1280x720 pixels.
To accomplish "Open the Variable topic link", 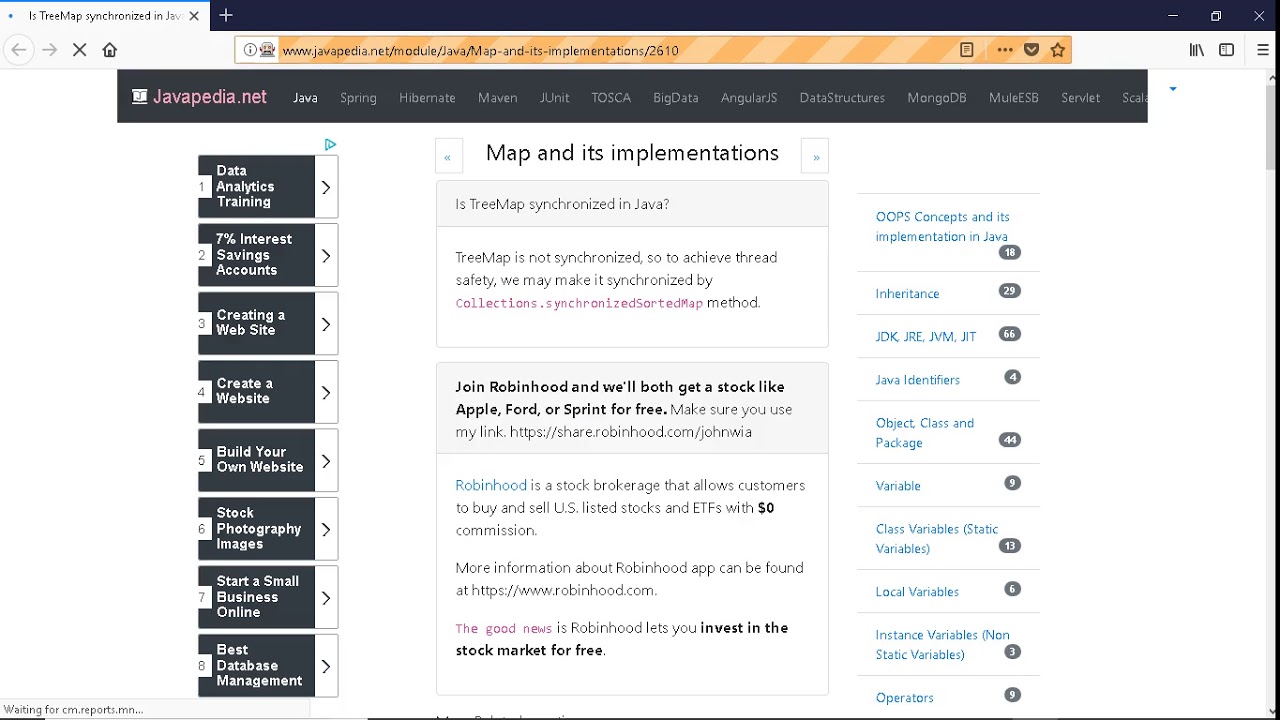I will 898,485.
